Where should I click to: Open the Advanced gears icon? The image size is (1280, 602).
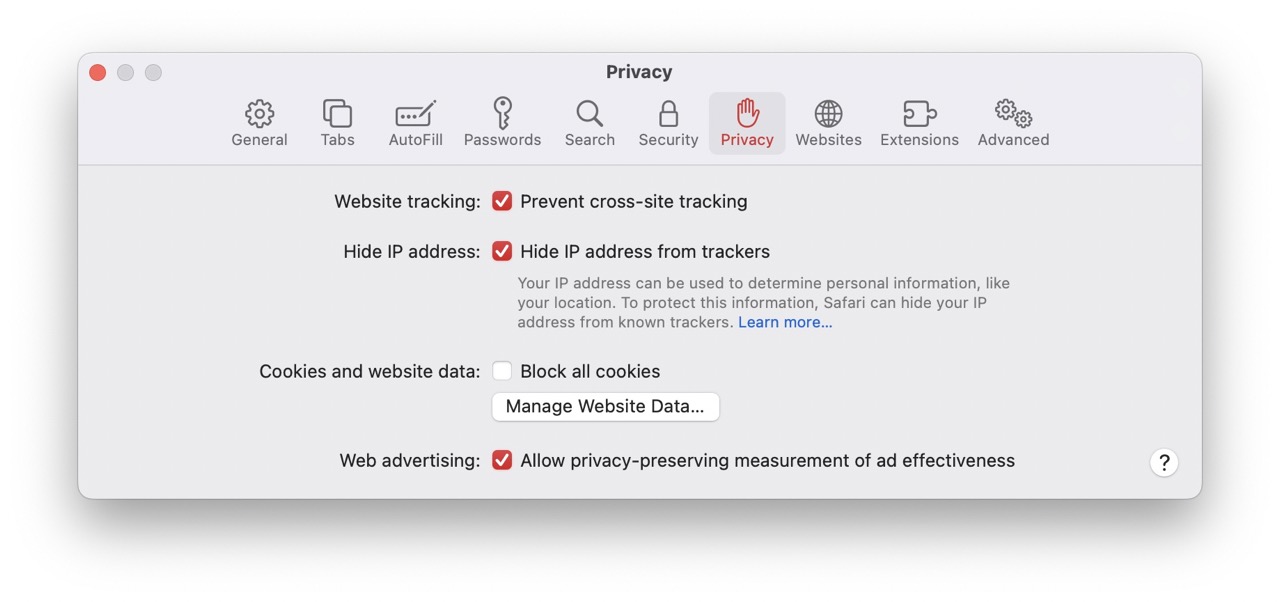1013,114
